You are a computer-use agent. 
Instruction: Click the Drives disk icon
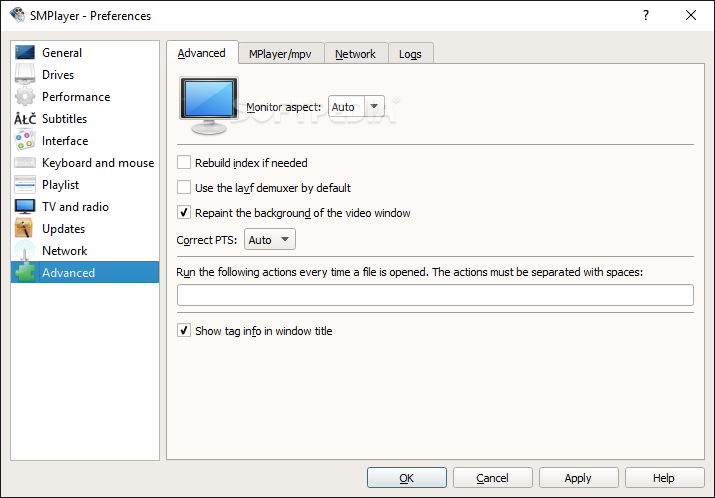coord(25,74)
